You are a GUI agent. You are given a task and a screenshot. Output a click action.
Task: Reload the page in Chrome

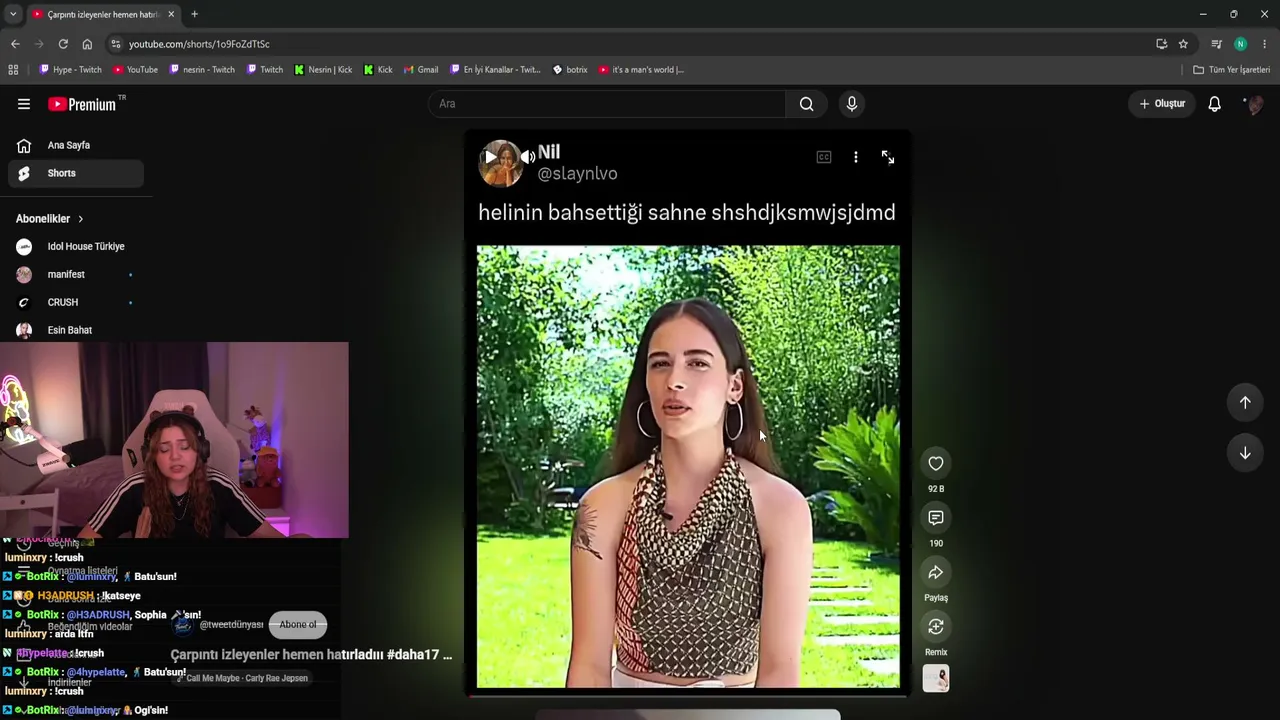[63, 44]
